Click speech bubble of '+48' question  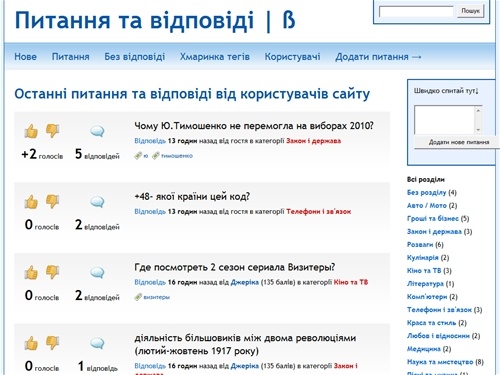pyautogui.click(x=97, y=202)
